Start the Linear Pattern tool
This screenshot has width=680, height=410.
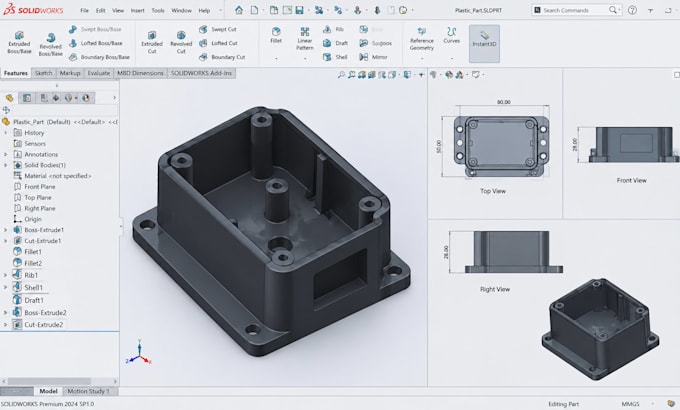pyautogui.click(x=305, y=38)
